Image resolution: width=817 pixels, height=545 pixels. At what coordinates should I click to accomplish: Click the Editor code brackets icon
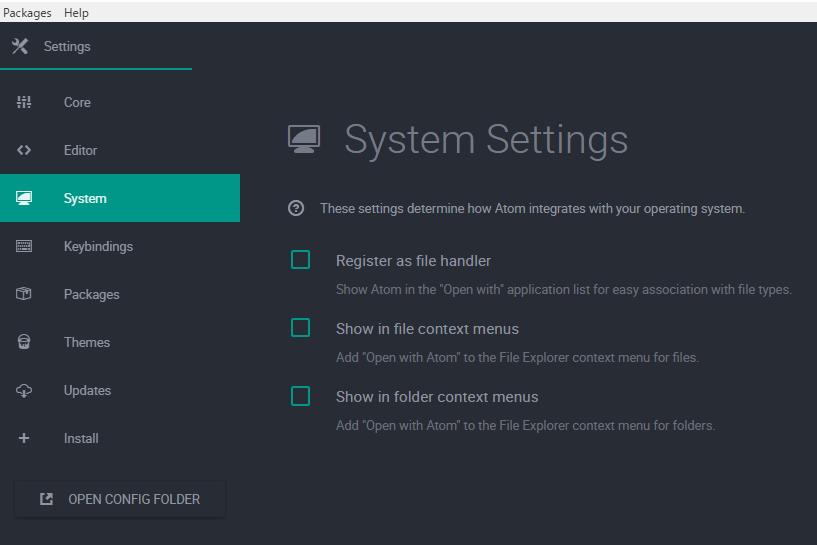(24, 150)
